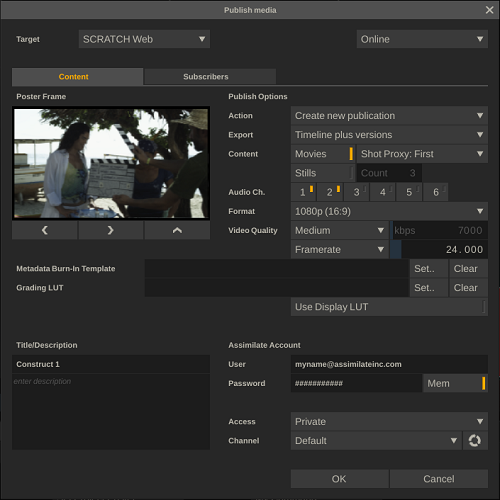Expand the Format 1080p dropdown
The image size is (500, 500).
coord(389,211)
